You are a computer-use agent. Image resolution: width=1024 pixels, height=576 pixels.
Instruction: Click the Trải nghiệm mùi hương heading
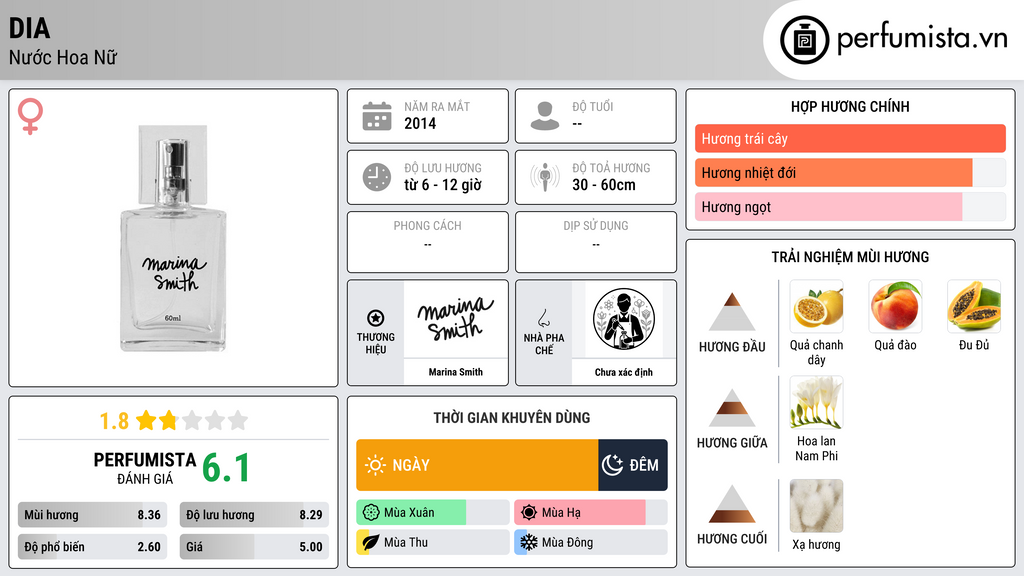point(850,257)
